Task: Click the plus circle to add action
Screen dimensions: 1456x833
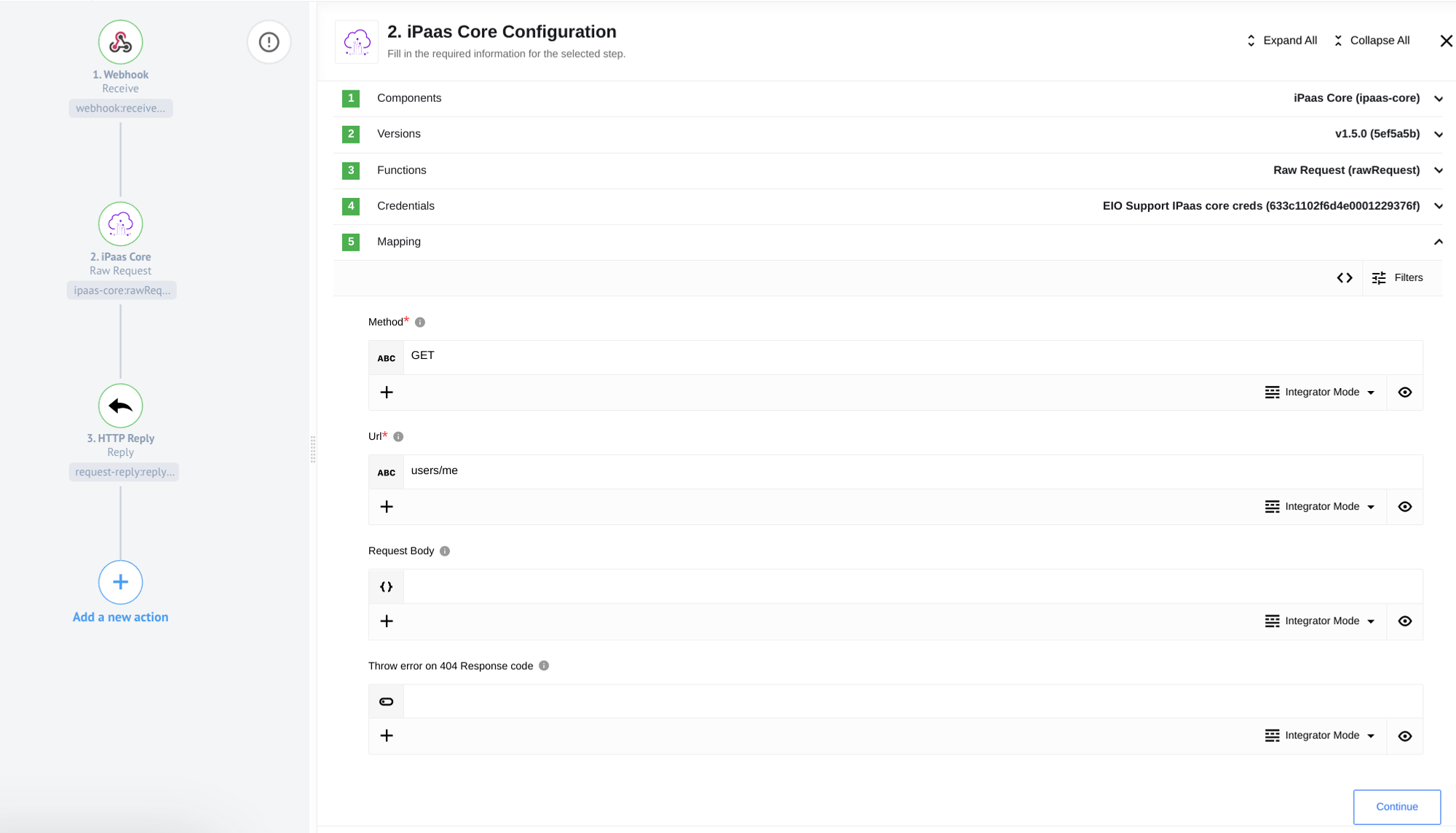Action: (120, 582)
